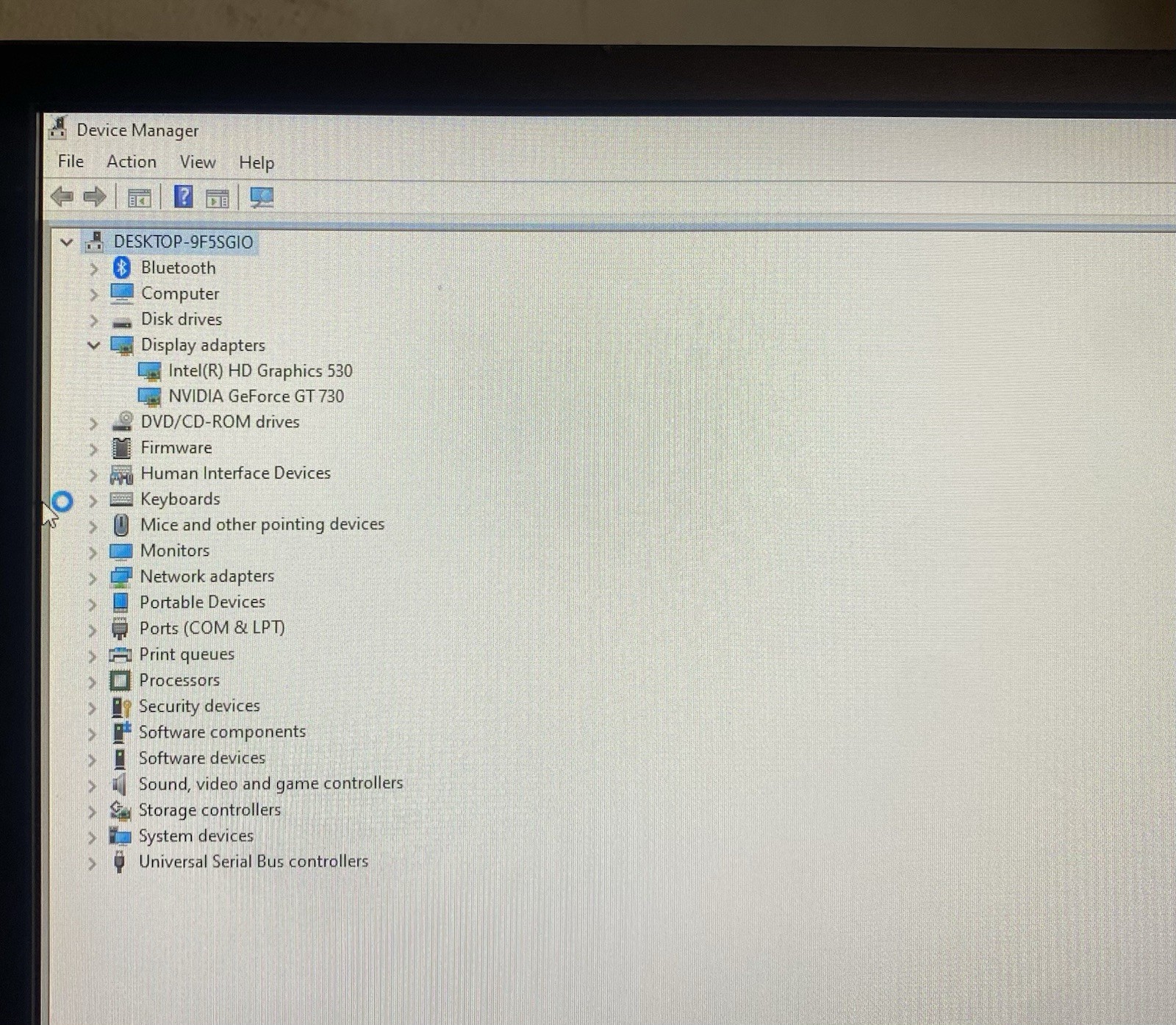This screenshot has height=1025, width=1176.
Task: Expand the Keyboards category arrow
Action: [x=93, y=500]
